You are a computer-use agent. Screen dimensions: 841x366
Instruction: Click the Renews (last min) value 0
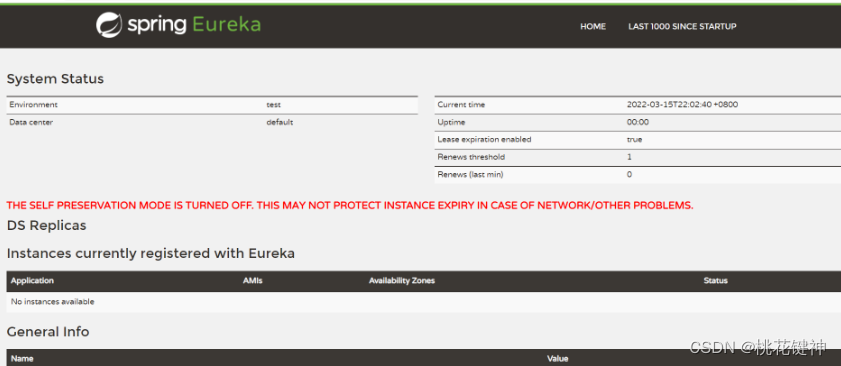pyautogui.click(x=629, y=174)
